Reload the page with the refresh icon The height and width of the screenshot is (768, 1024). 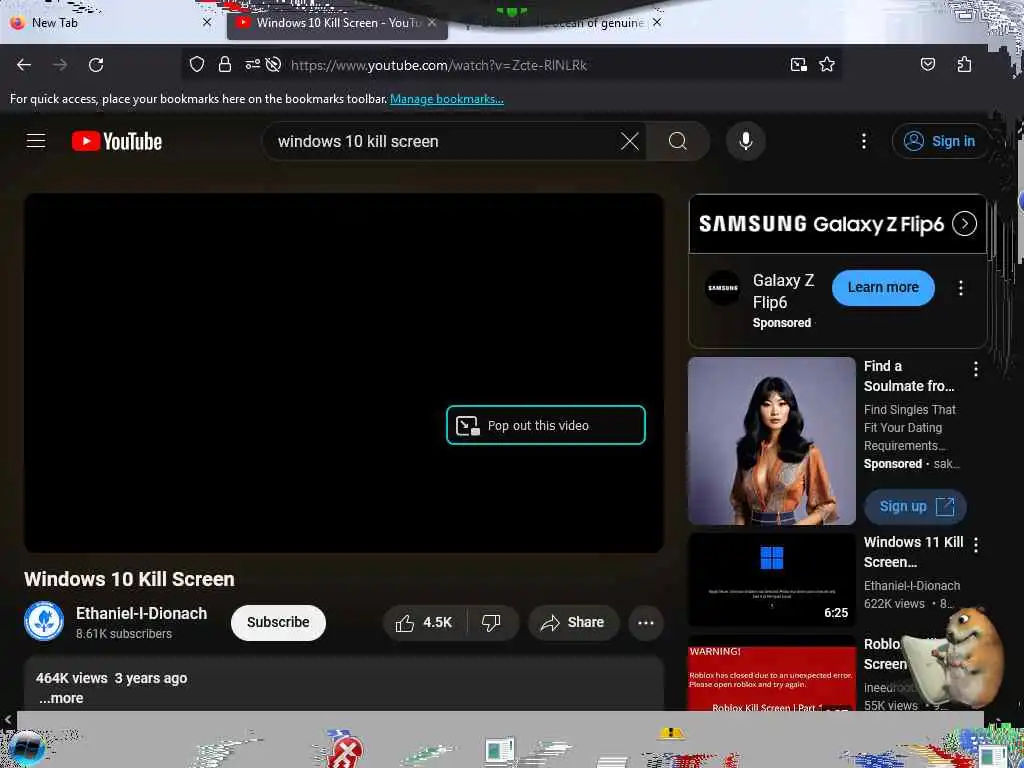click(96, 65)
